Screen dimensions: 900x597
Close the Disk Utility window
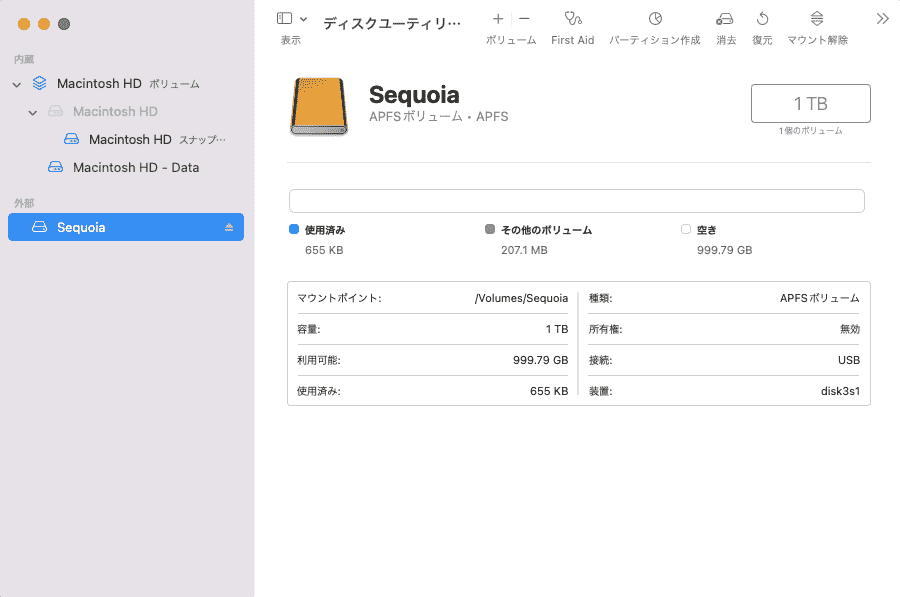24,24
